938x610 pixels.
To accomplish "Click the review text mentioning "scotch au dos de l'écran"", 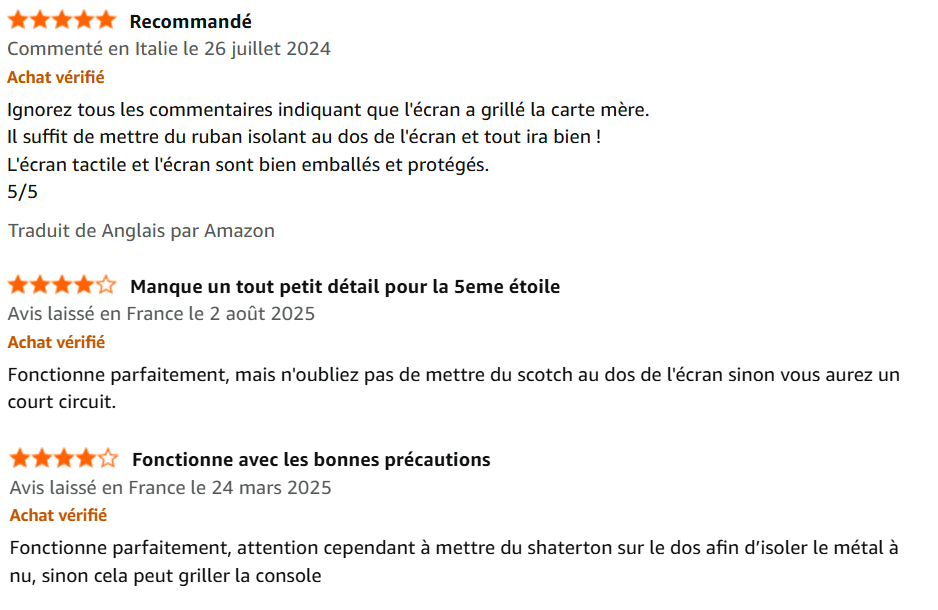I will click(x=453, y=376).
